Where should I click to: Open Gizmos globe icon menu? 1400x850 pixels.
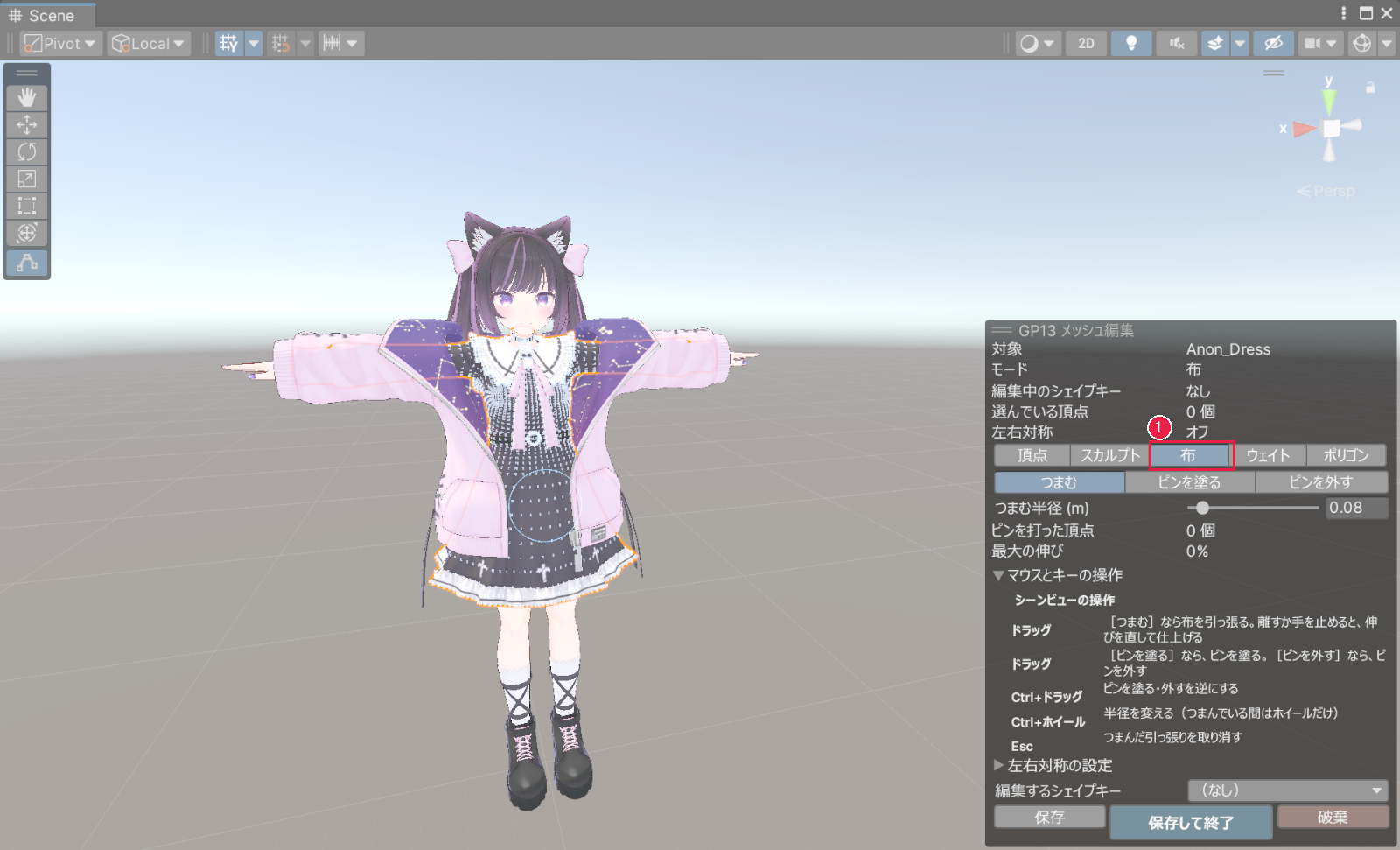pos(1362,43)
